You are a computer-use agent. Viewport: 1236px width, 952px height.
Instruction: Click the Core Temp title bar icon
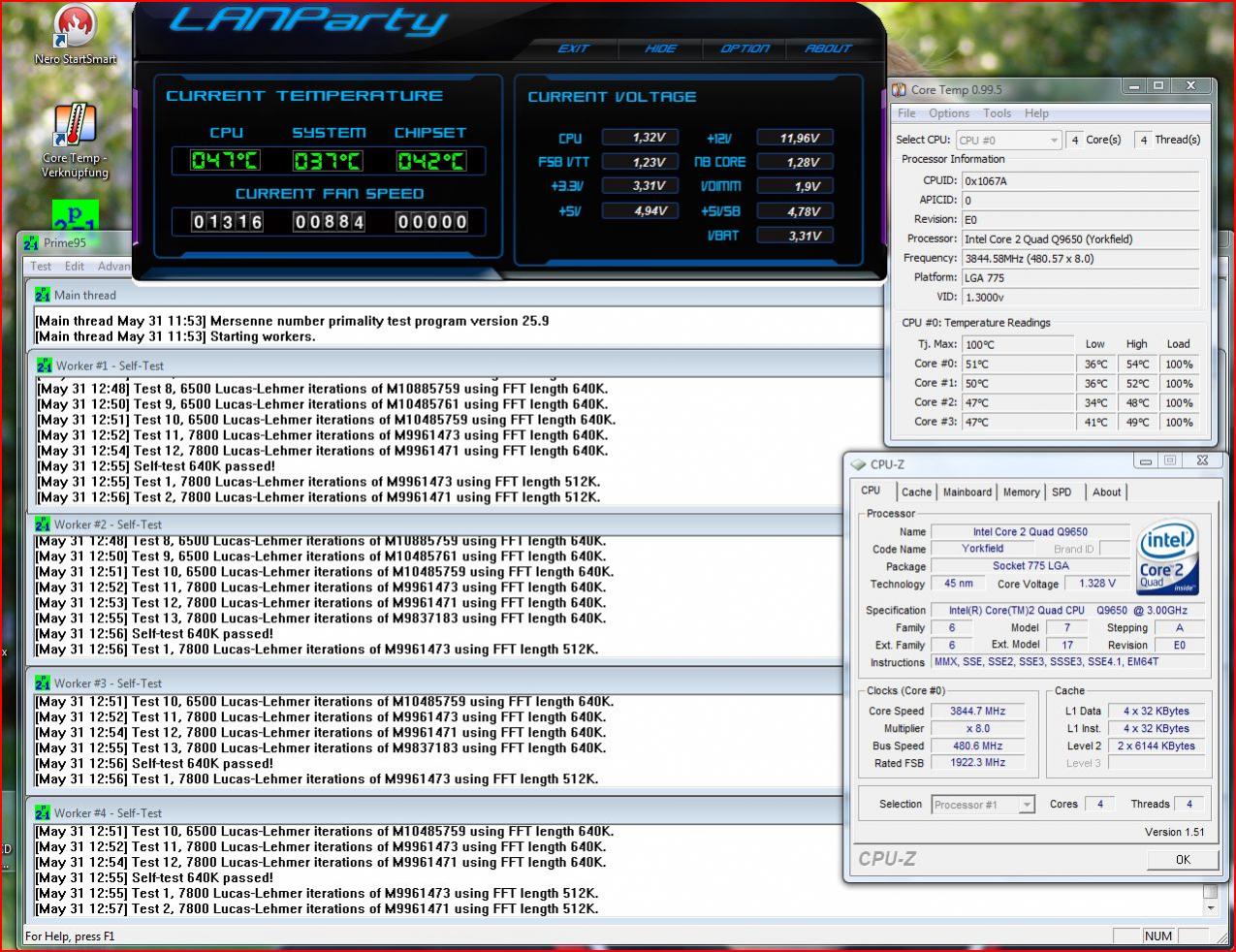[x=899, y=89]
